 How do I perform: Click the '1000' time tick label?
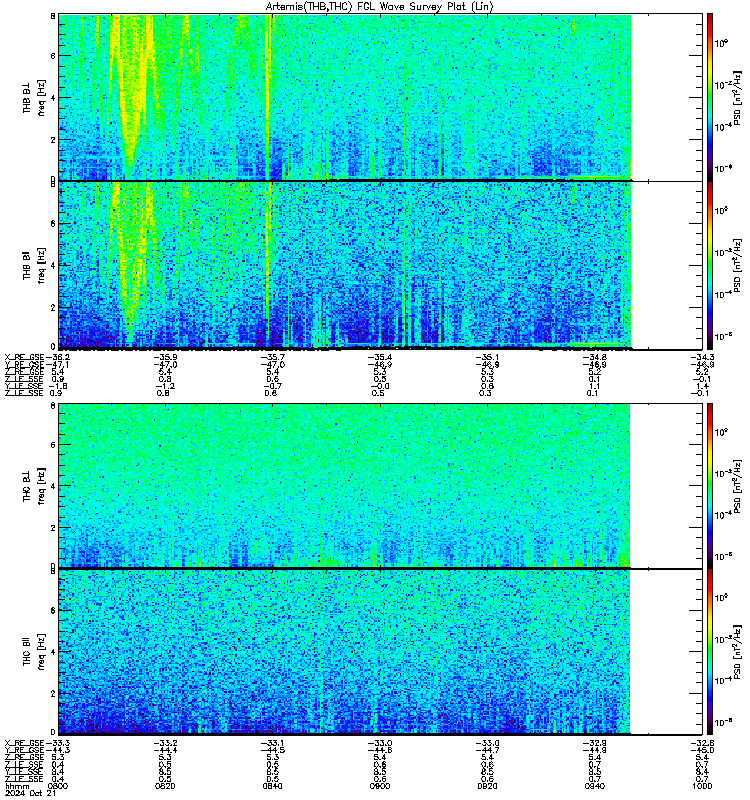point(702,786)
